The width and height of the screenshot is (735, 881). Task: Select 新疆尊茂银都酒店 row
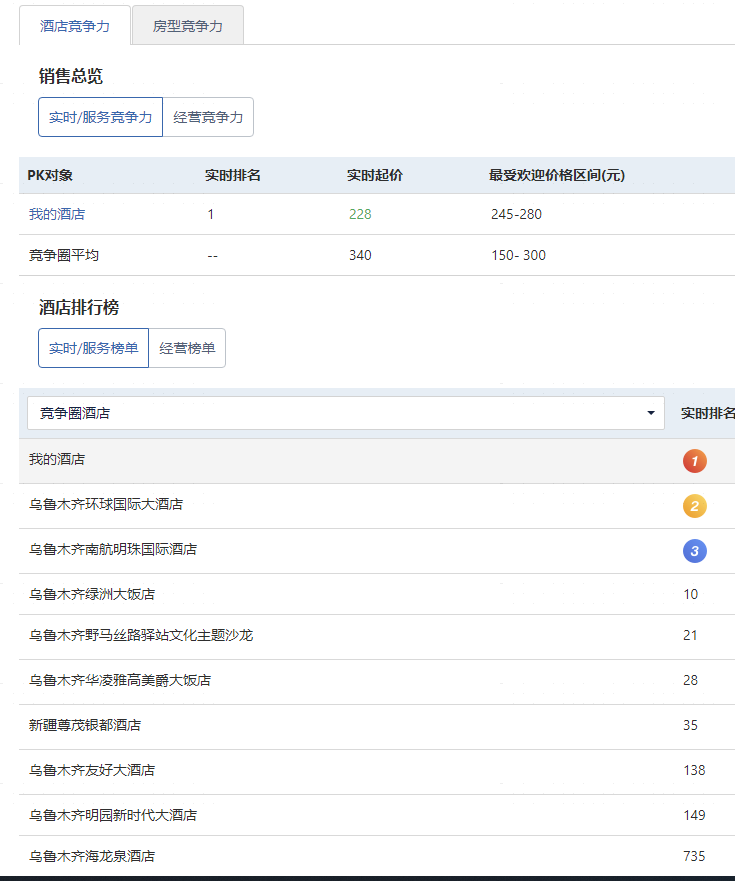pyautogui.click(x=377, y=726)
